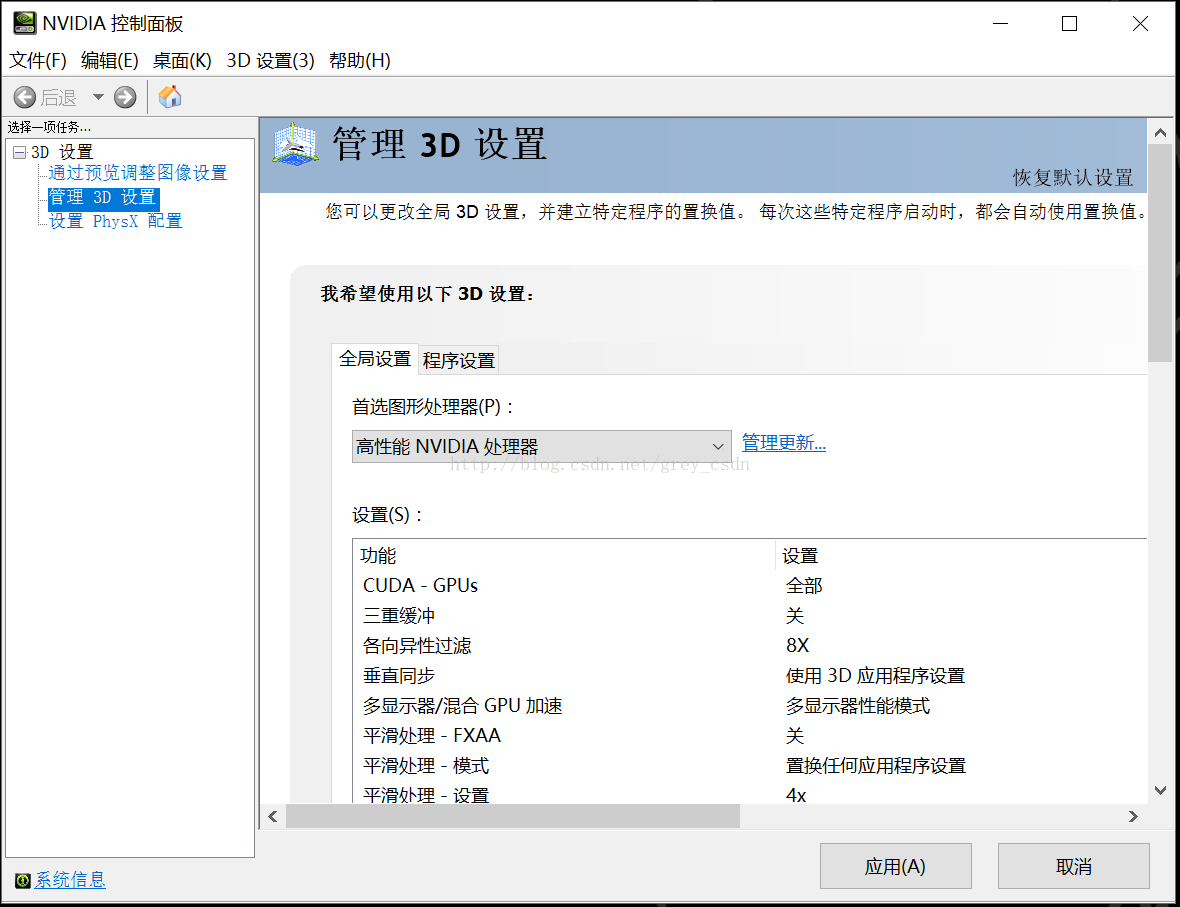This screenshot has width=1180, height=907.
Task: Click the horizontal scrollbar right arrow
Action: point(1133,817)
